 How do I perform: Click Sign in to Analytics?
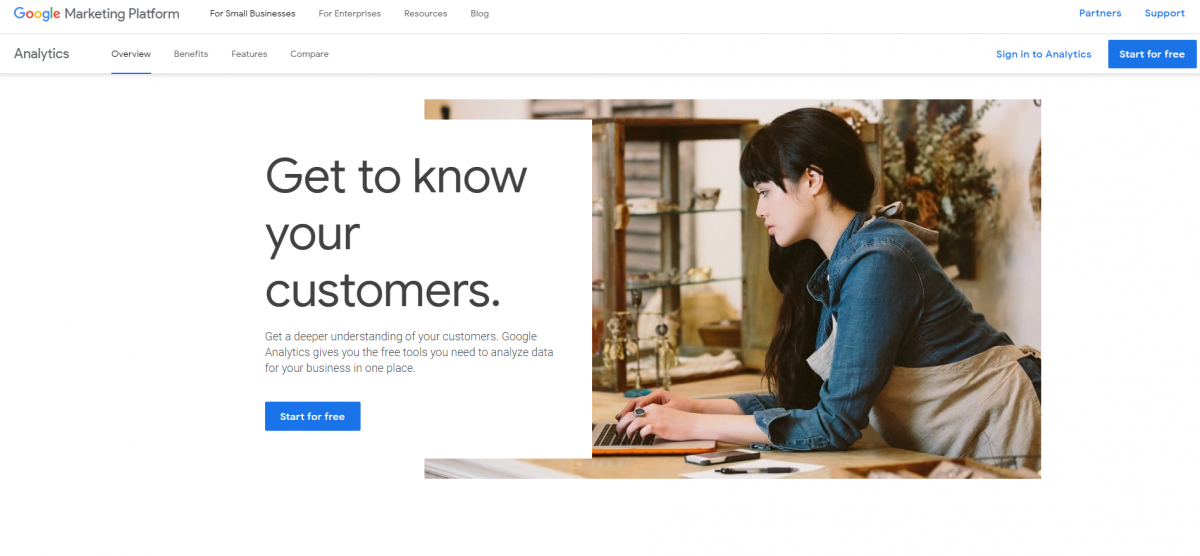click(1043, 54)
